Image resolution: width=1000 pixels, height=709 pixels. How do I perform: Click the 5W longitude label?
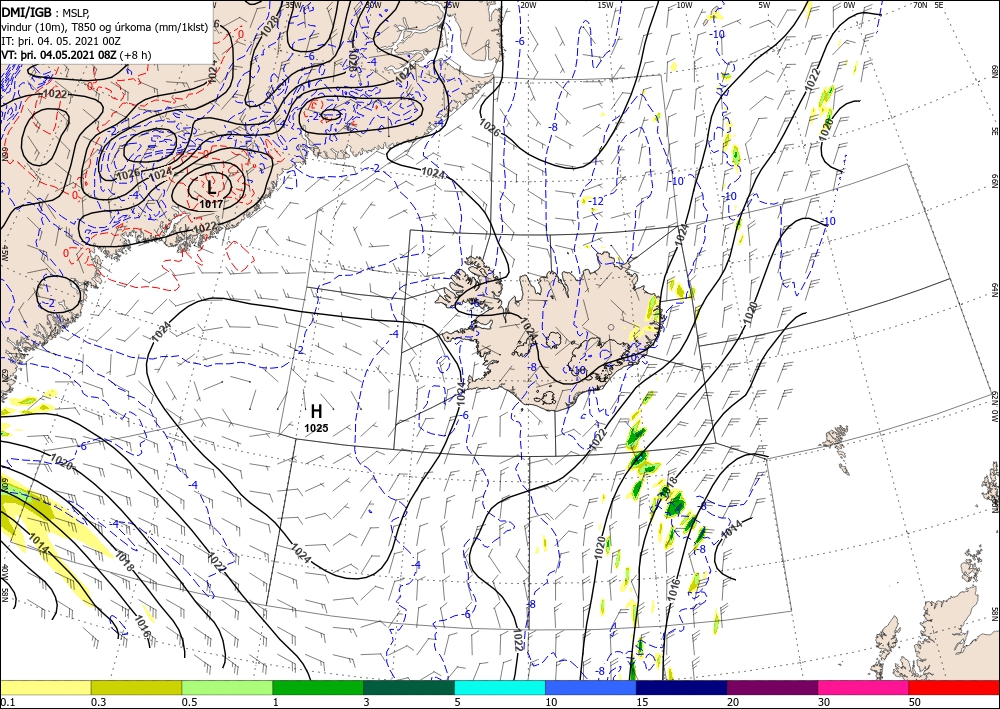coord(766,5)
